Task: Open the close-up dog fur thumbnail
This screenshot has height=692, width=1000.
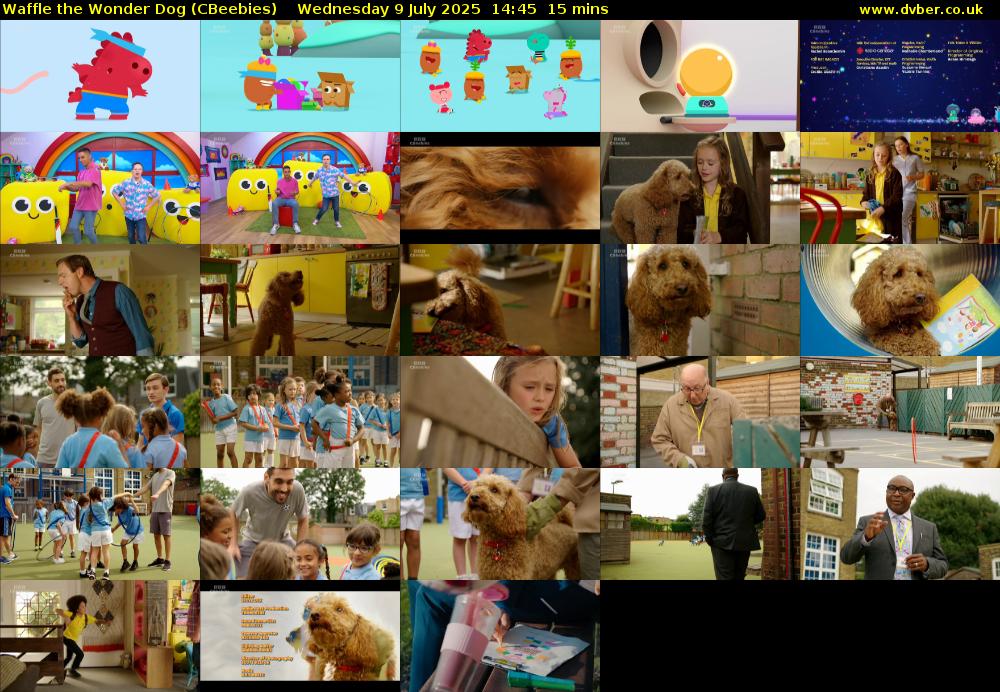Action: (x=500, y=188)
